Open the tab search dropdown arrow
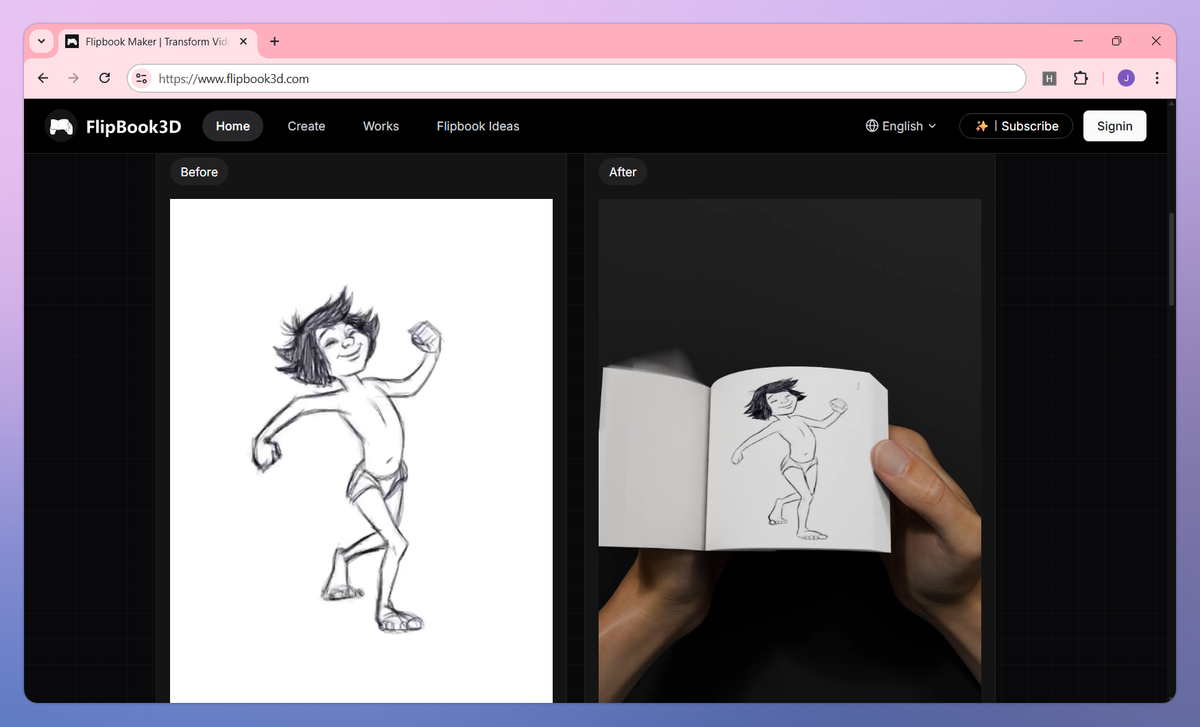The image size is (1200, 727). click(x=41, y=41)
